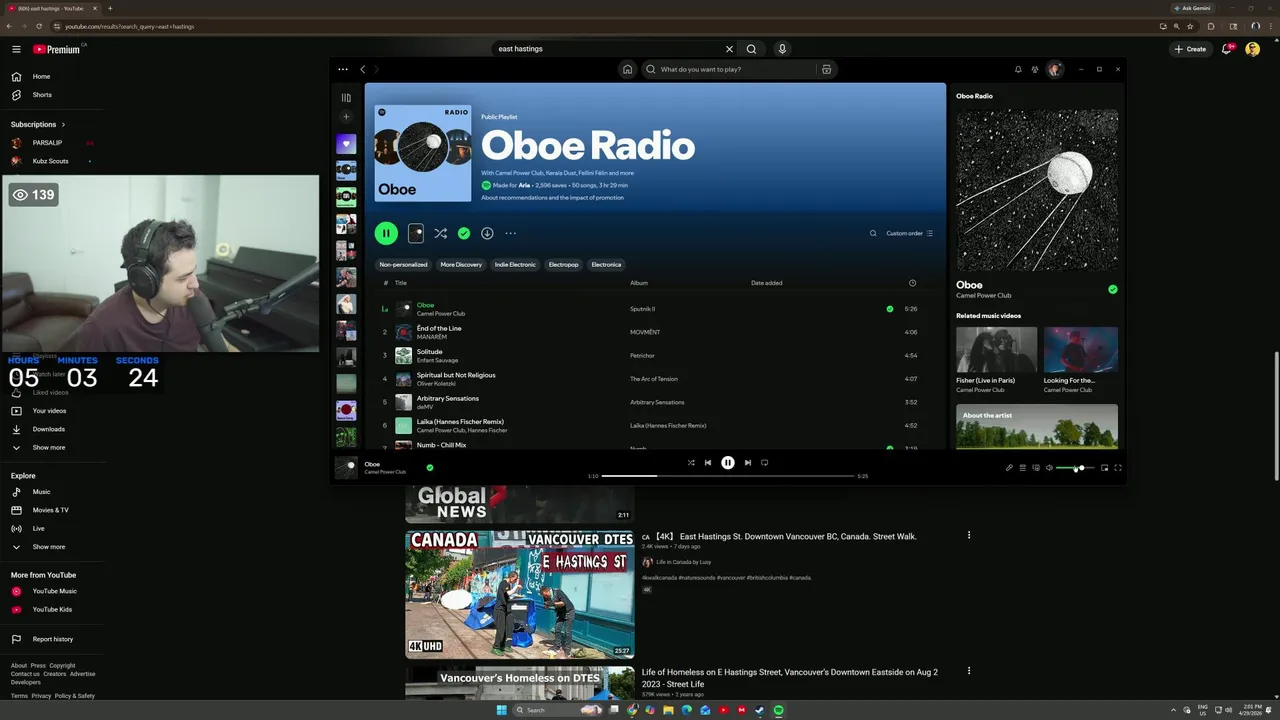
Task: Select the Electropop filter chip
Action: point(563,265)
